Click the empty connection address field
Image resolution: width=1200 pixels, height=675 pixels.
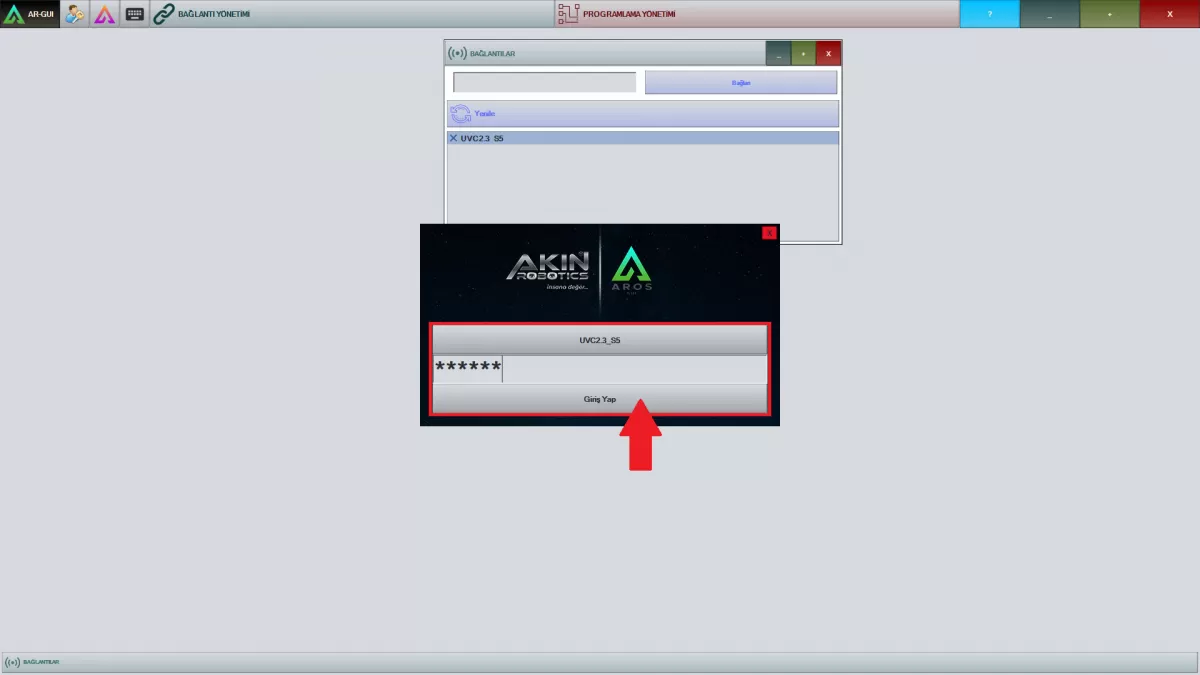click(544, 83)
